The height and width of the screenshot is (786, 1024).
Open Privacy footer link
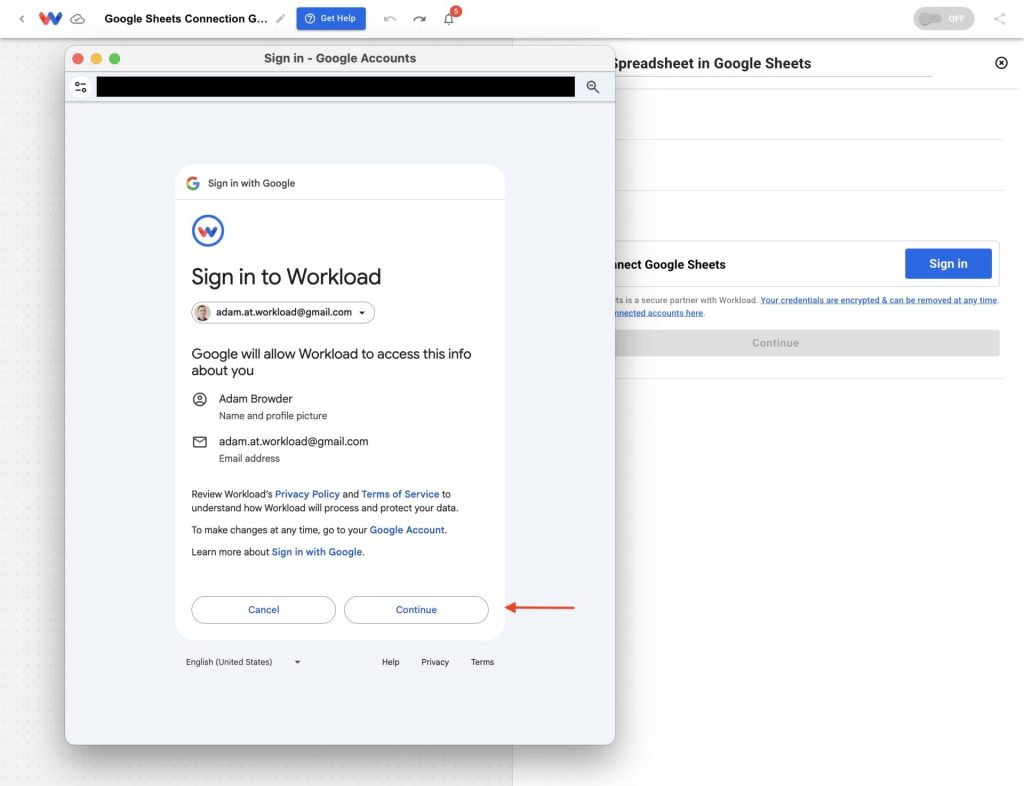pyautogui.click(x=435, y=662)
